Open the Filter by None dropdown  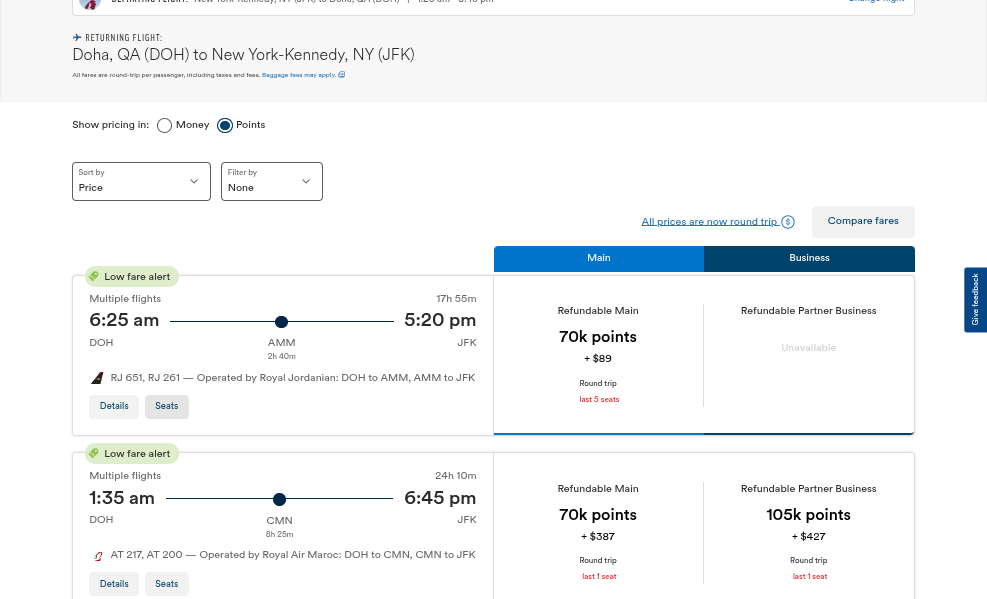point(272,181)
